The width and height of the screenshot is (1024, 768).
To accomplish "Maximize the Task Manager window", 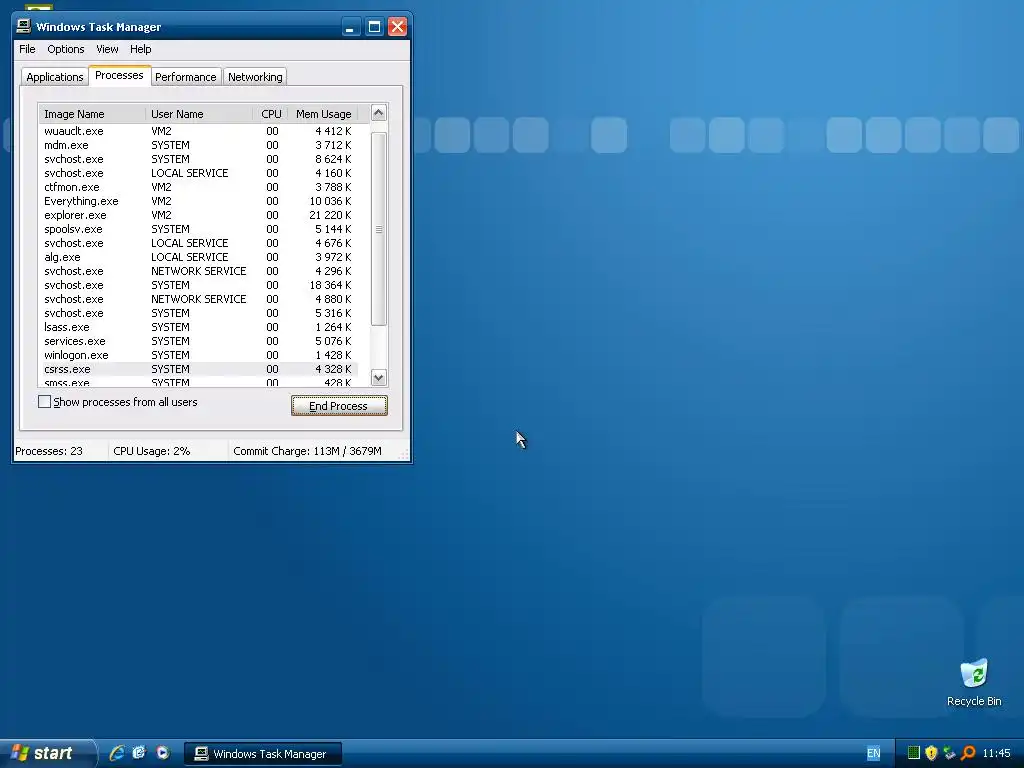I will (374, 27).
